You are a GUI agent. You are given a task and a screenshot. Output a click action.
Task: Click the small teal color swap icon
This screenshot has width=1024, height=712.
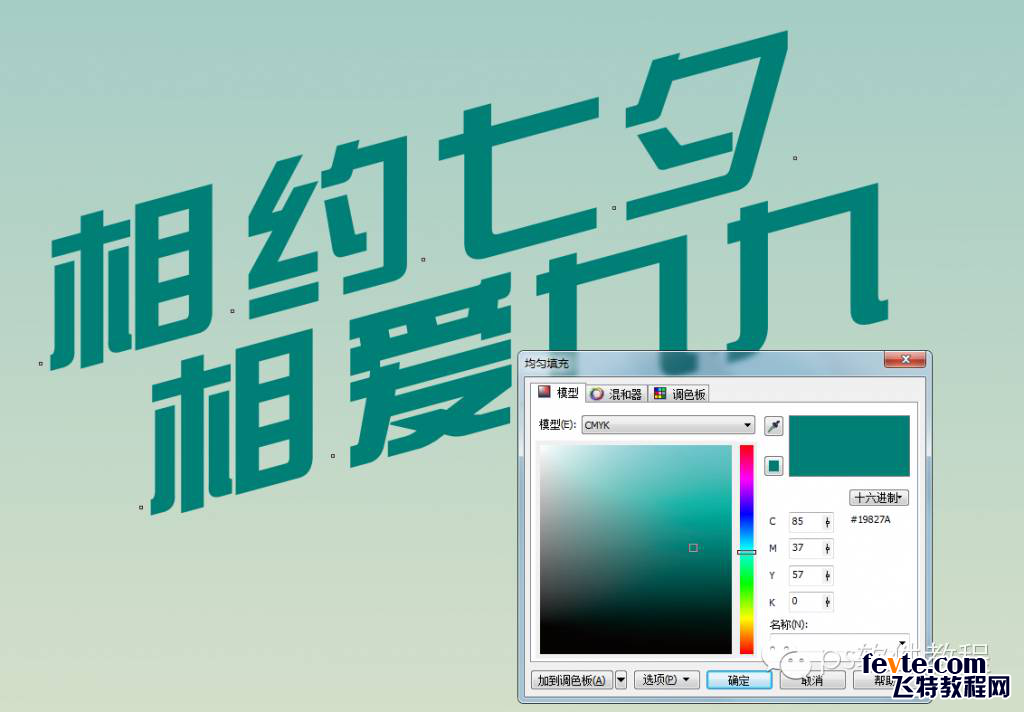coord(773,466)
